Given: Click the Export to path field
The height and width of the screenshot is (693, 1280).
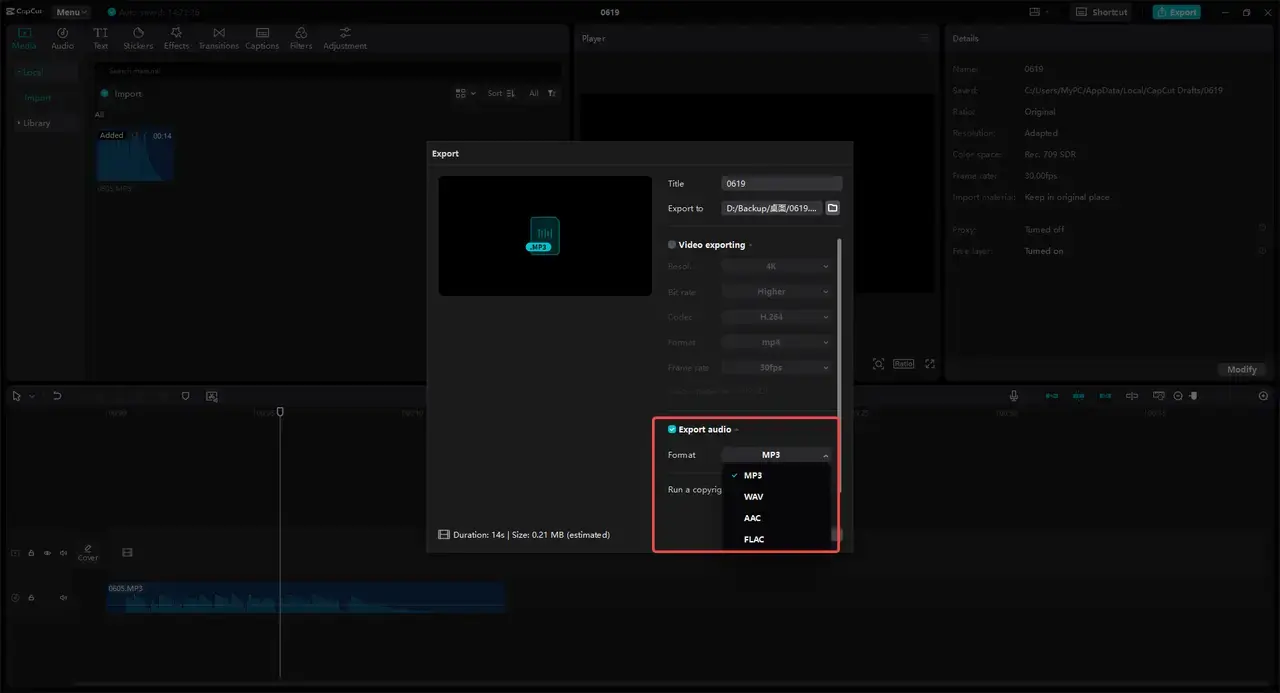Looking at the screenshot, I should 771,208.
